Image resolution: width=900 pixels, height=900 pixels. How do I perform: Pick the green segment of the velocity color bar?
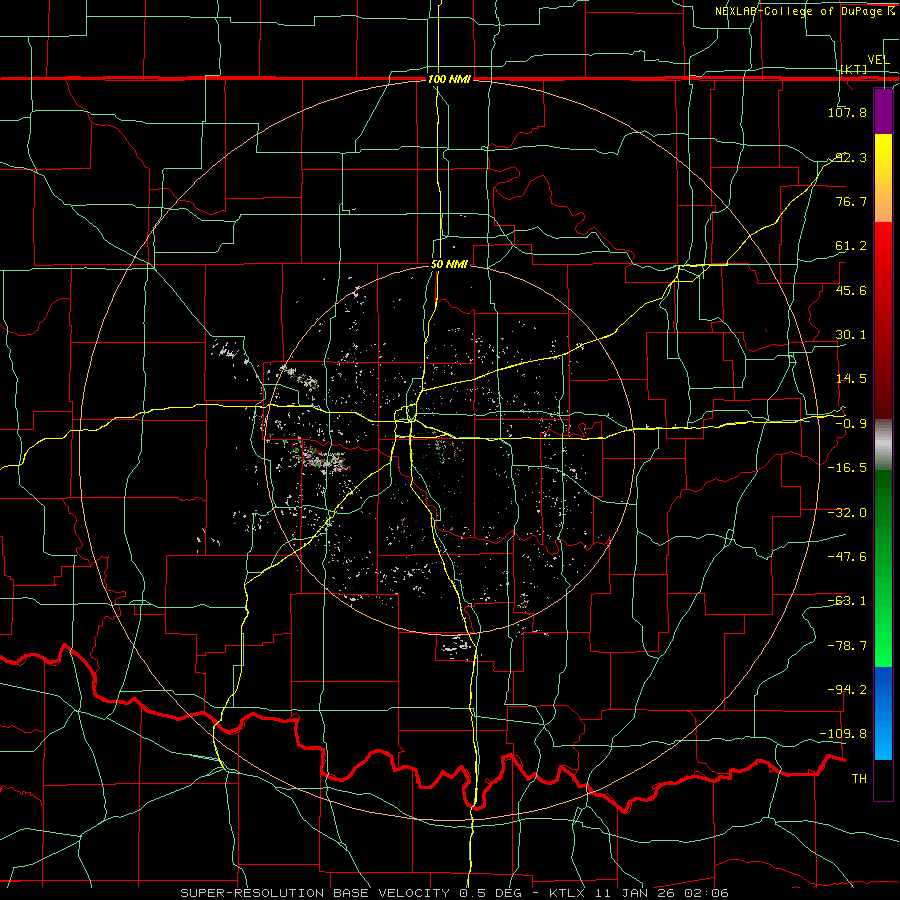[x=883, y=568]
